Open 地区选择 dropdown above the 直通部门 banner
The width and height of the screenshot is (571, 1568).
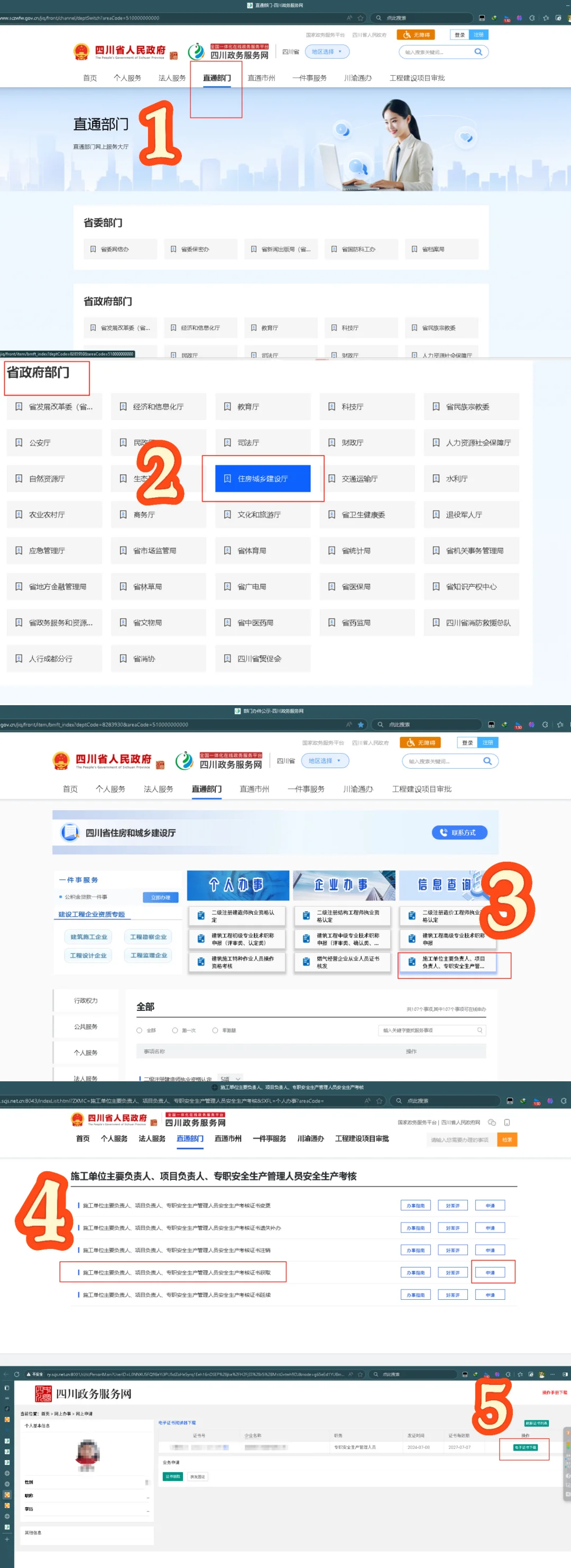[327, 52]
